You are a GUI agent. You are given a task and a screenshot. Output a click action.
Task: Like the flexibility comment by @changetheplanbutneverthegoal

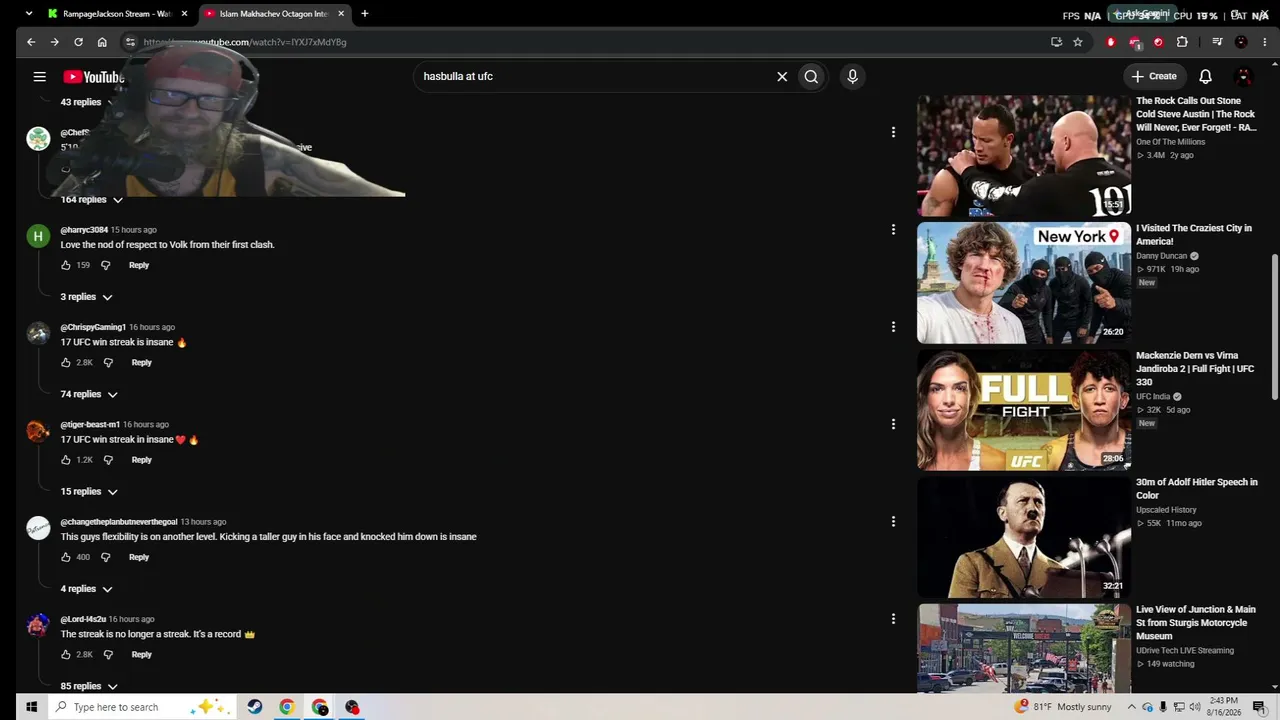66,557
